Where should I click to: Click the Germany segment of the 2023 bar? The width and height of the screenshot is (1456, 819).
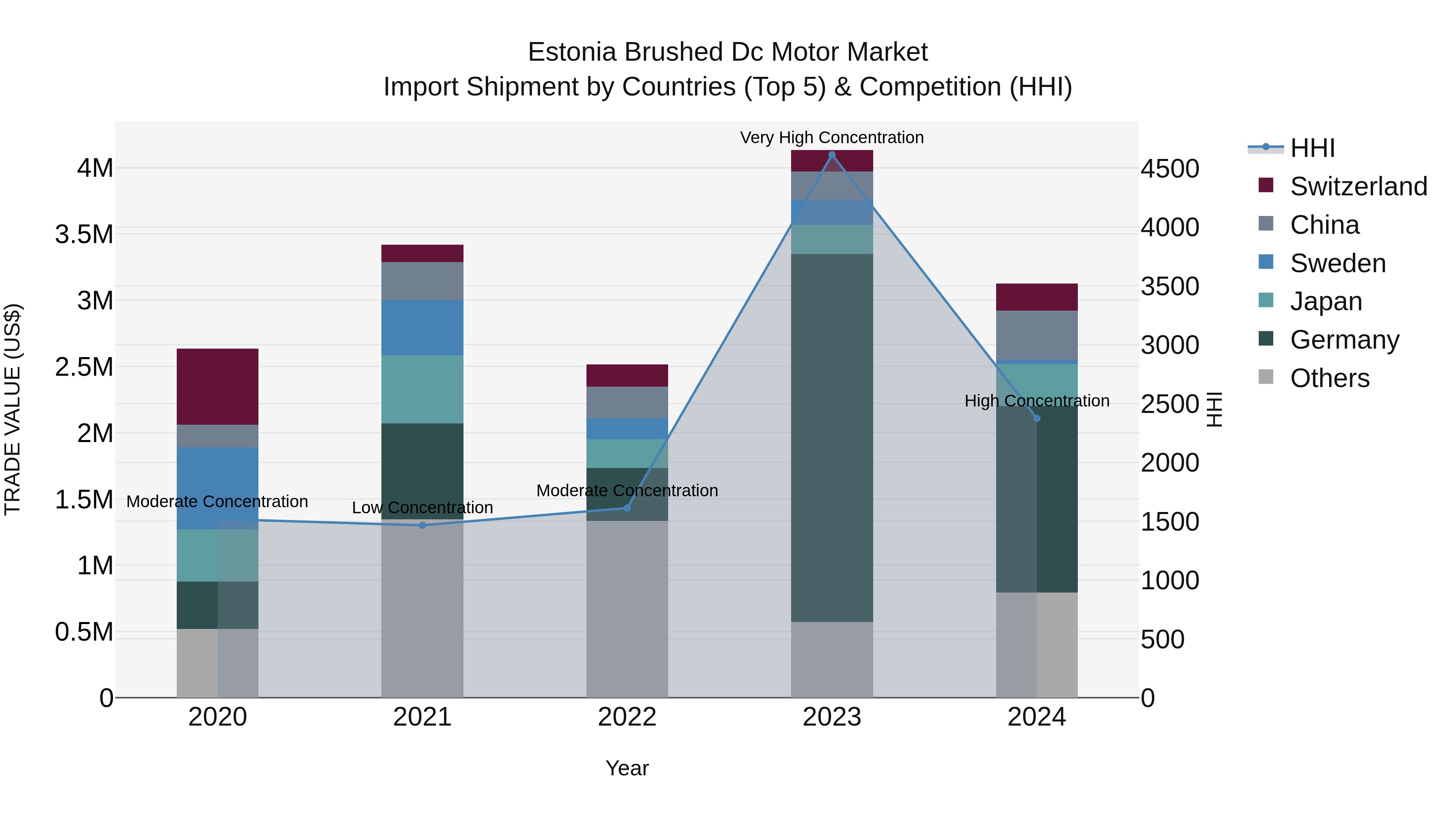[x=832, y=438]
